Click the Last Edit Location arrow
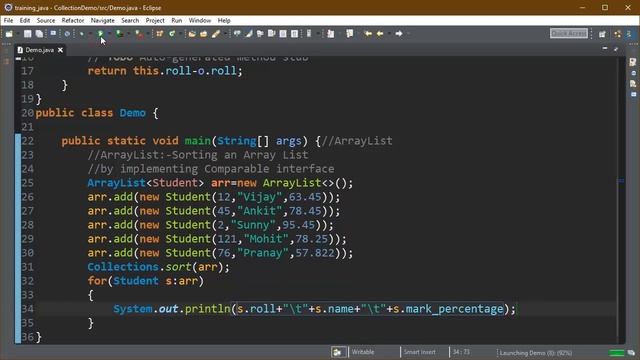The image size is (640, 360). click(x=368, y=33)
